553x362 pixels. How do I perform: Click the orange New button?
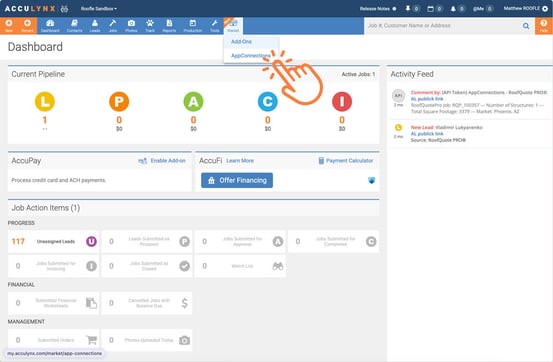(9, 26)
